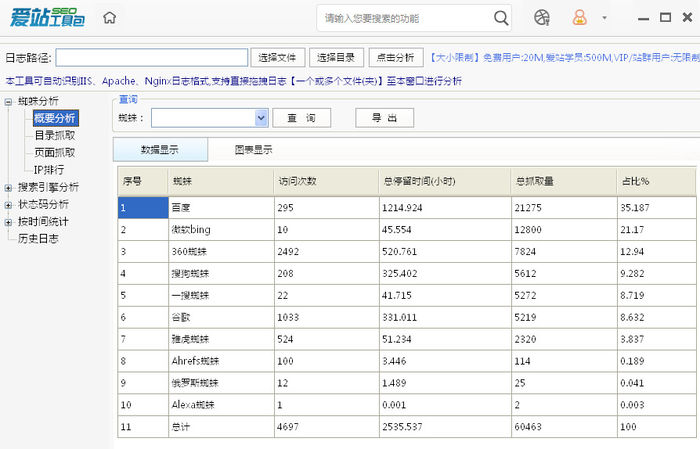Click the 导出 export button
Image resolution: width=700 pixels, height=449 pixels.
pyautogui.click(x=385, y=118)
